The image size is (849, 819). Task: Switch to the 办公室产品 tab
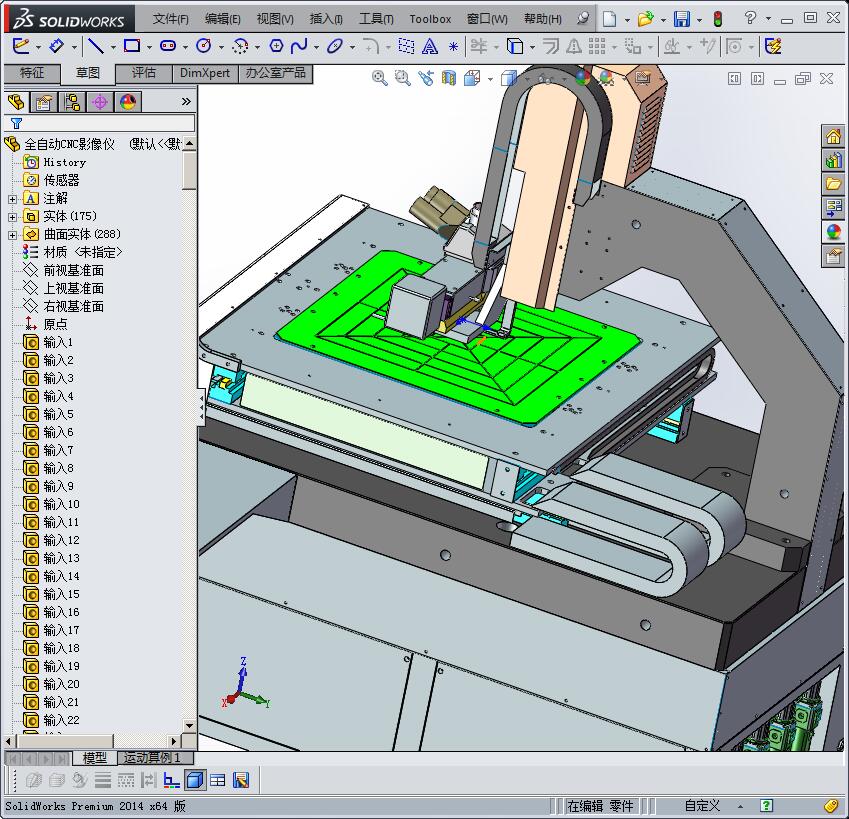(x=276, y=73)
